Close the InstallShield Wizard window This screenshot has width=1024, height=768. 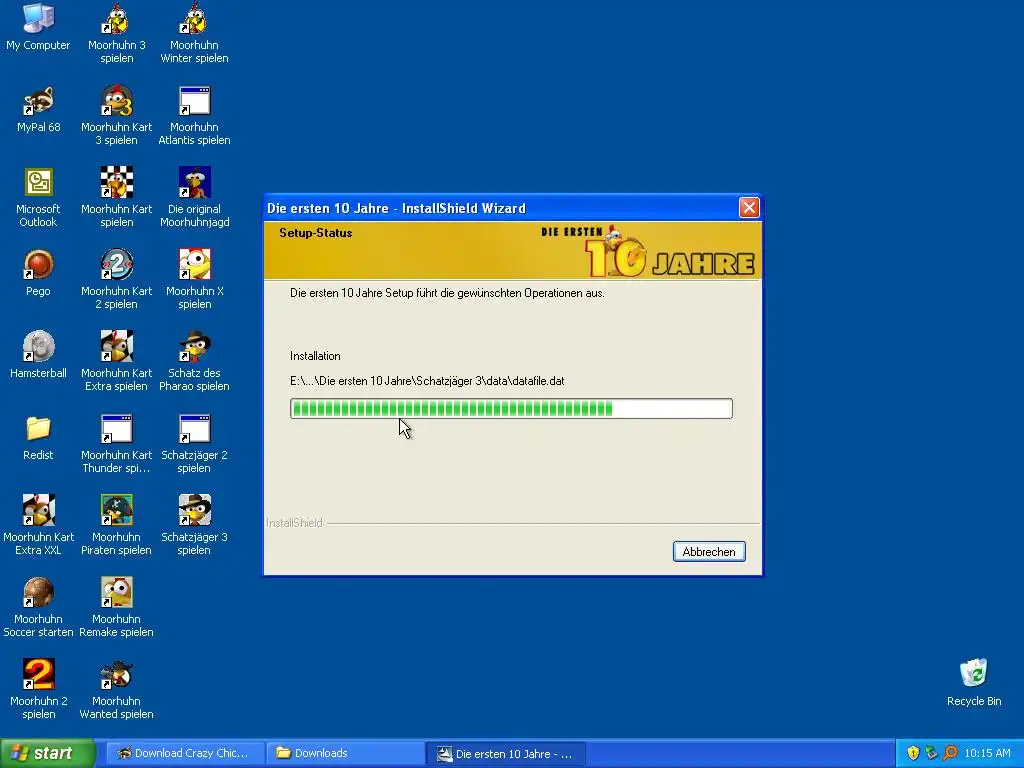point(748,208)
